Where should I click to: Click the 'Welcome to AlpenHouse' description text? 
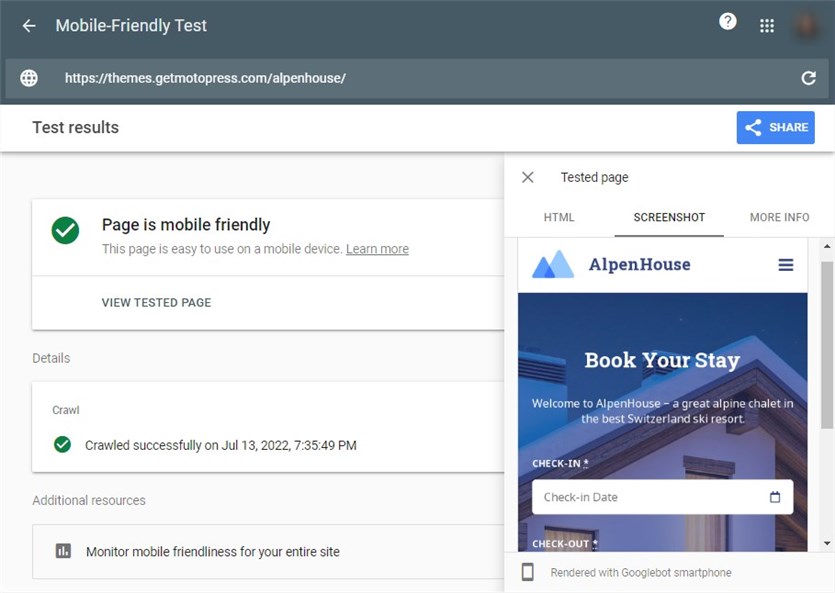[x=662, y=411]
